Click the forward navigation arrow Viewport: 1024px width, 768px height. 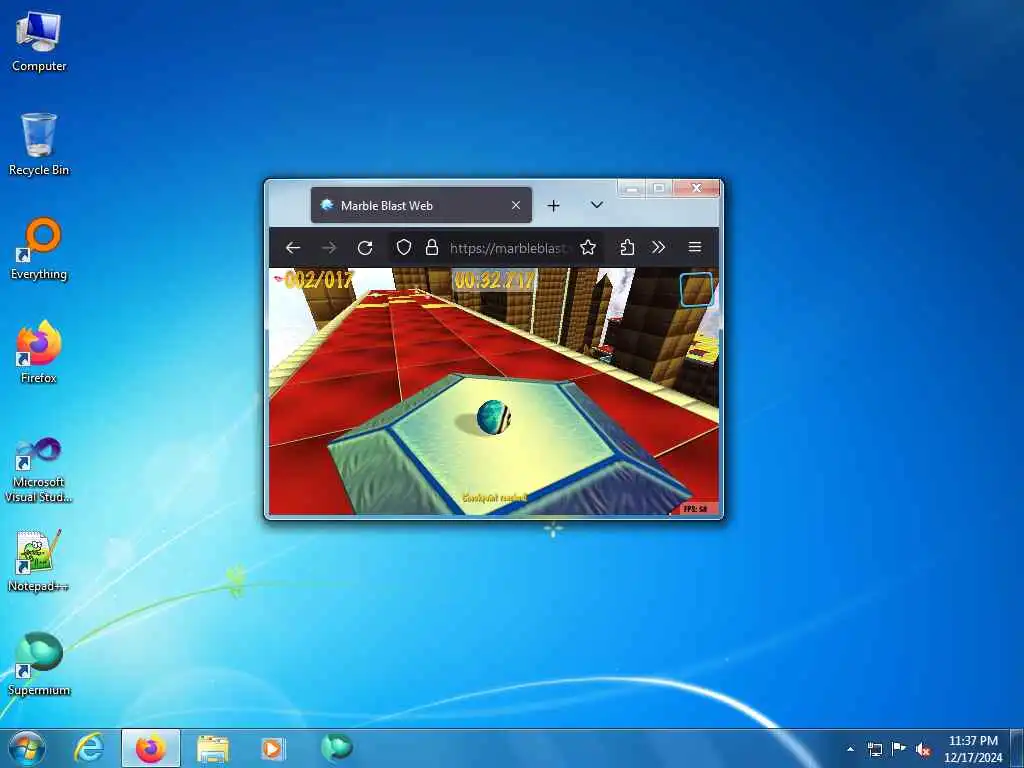click(329, 248)
